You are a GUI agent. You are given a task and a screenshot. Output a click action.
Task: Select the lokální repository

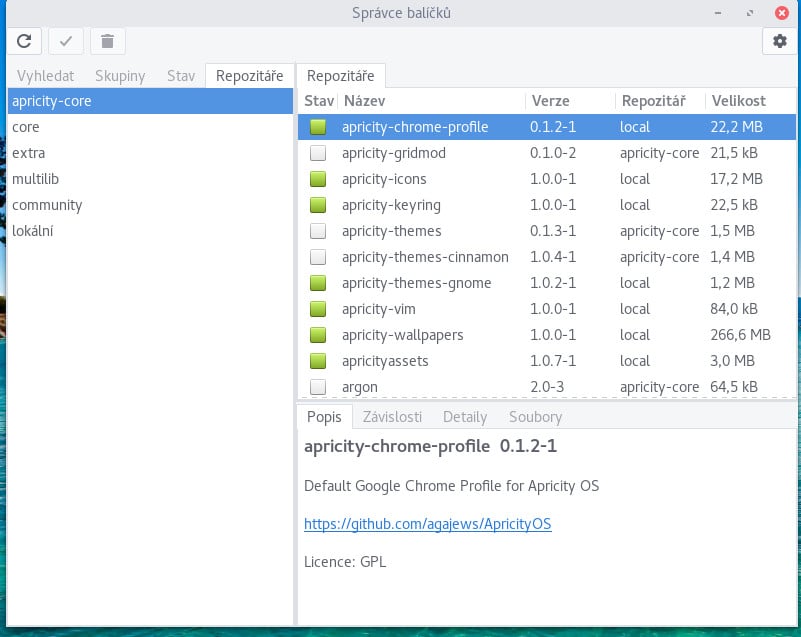150,231
